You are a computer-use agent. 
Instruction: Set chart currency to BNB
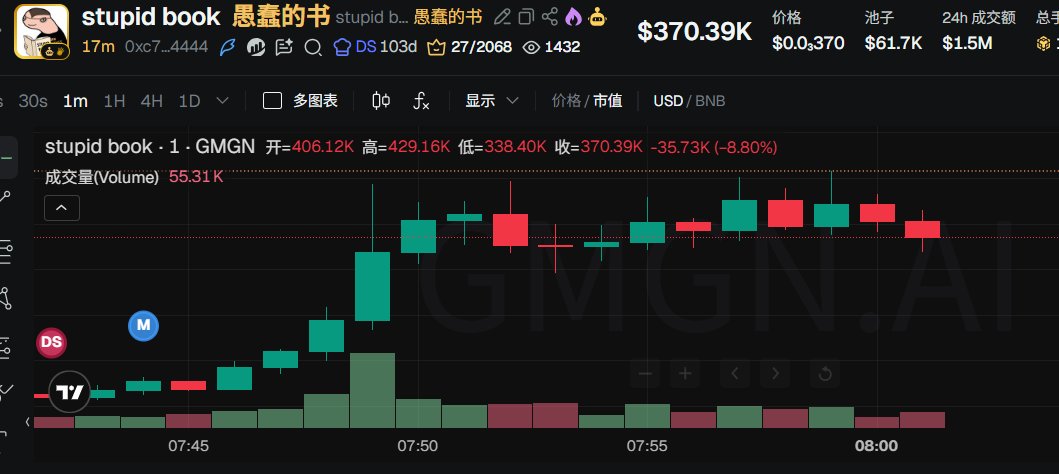pyautogui.click(x=710, y=101)
